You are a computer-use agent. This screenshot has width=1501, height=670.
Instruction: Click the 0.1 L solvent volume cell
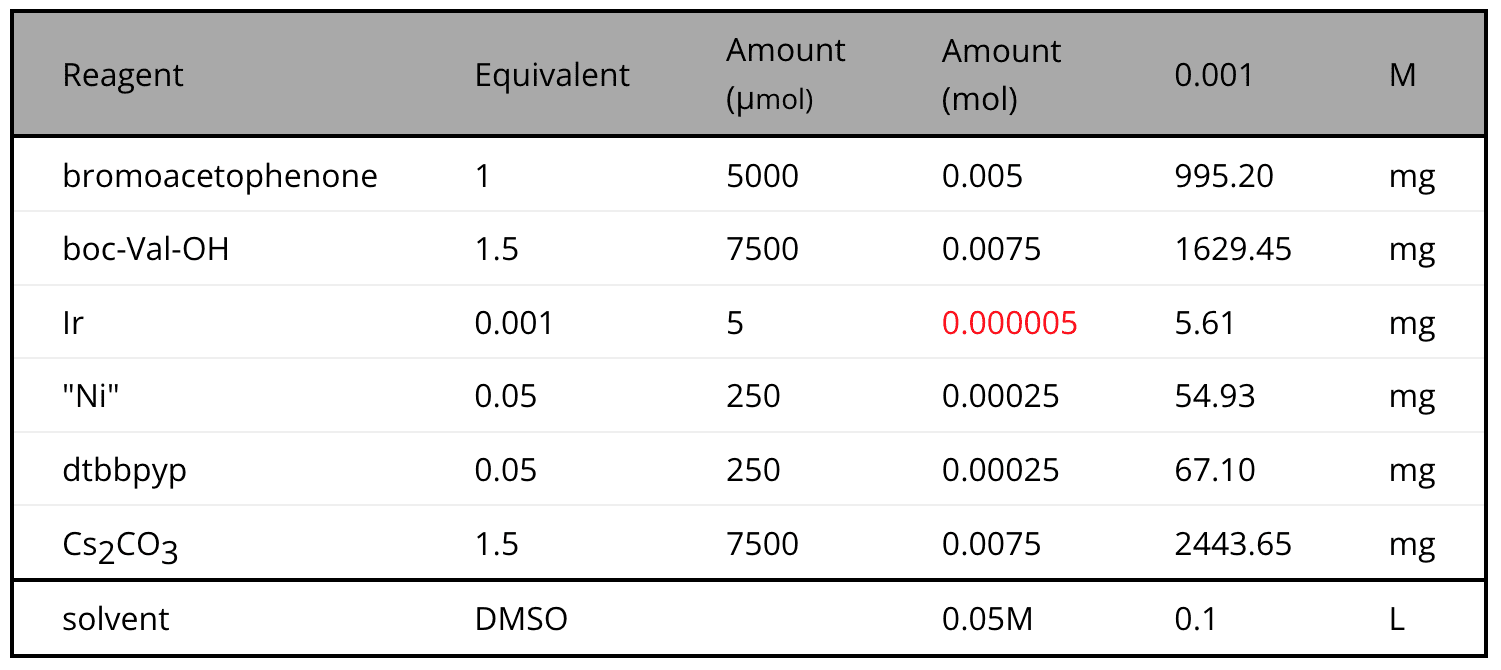(x=1196, y=619)
